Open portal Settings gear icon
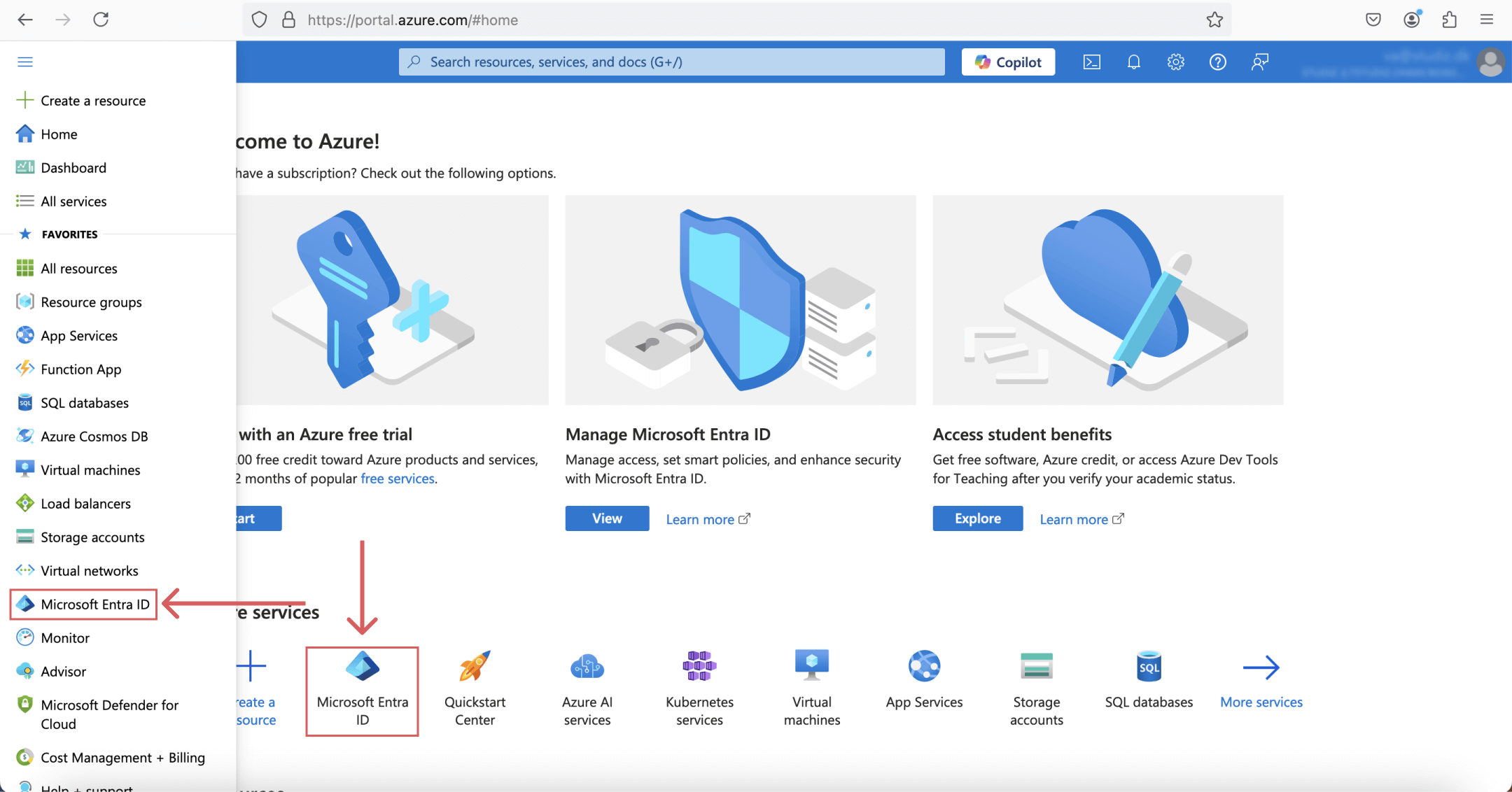The image size is (1512, 792). point(1176,62)
